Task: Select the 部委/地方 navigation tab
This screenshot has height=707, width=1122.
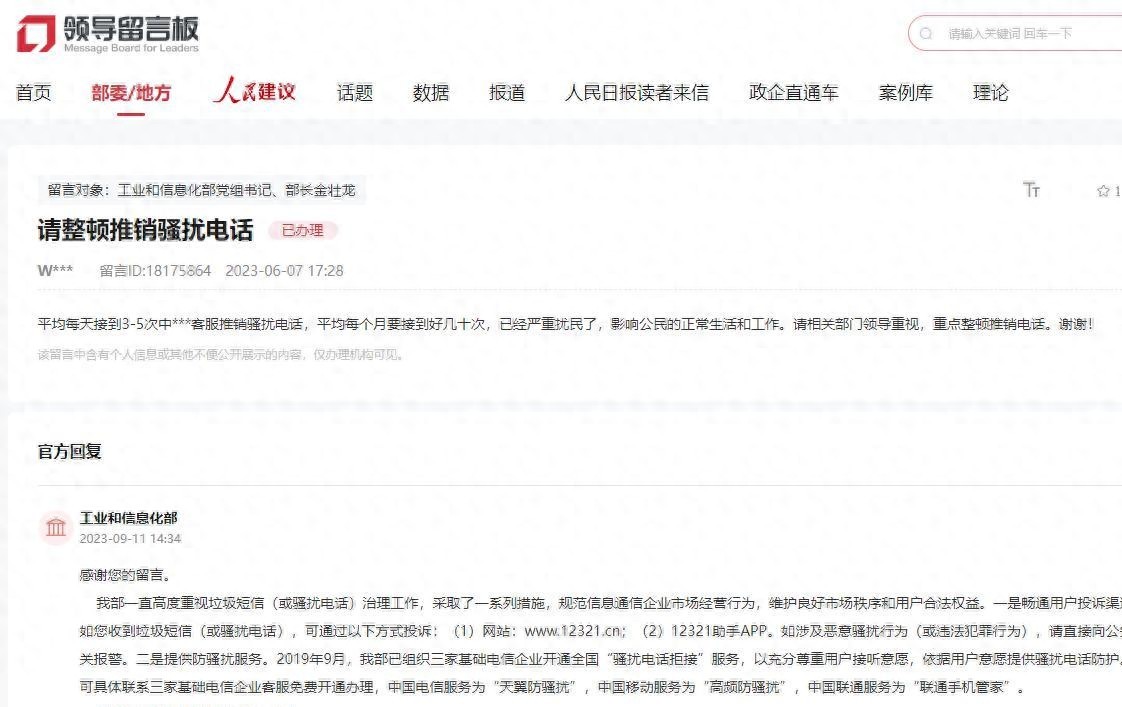Action: coord(131,93)
